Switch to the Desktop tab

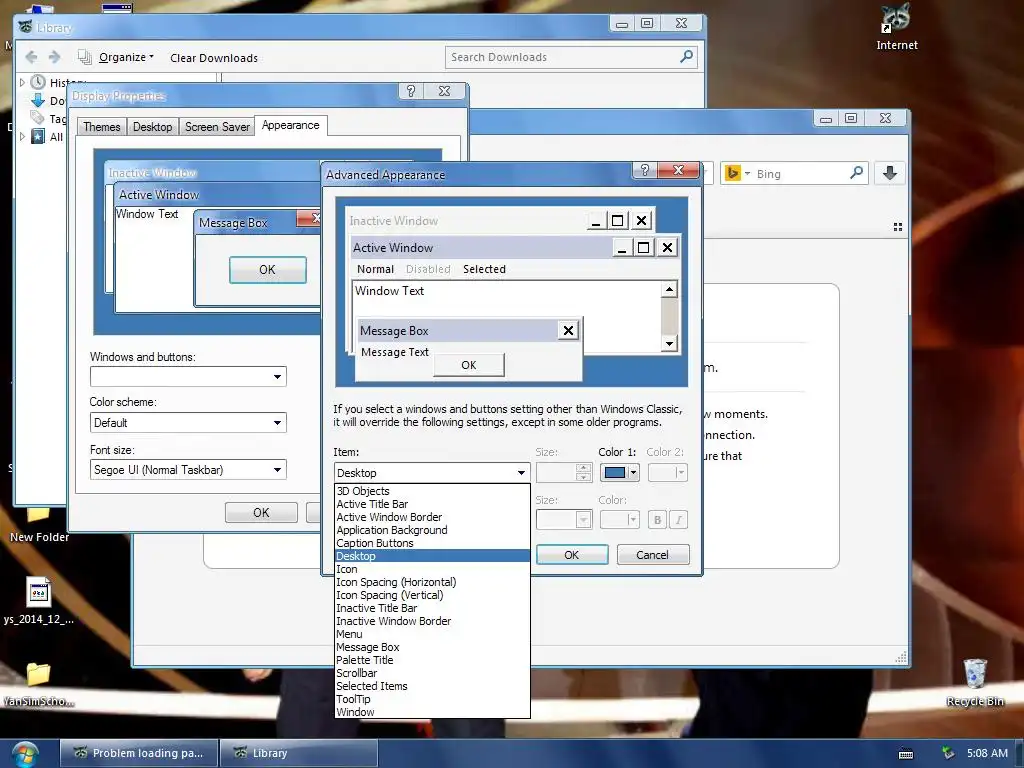pyautogui.click(x=153, y=127)
